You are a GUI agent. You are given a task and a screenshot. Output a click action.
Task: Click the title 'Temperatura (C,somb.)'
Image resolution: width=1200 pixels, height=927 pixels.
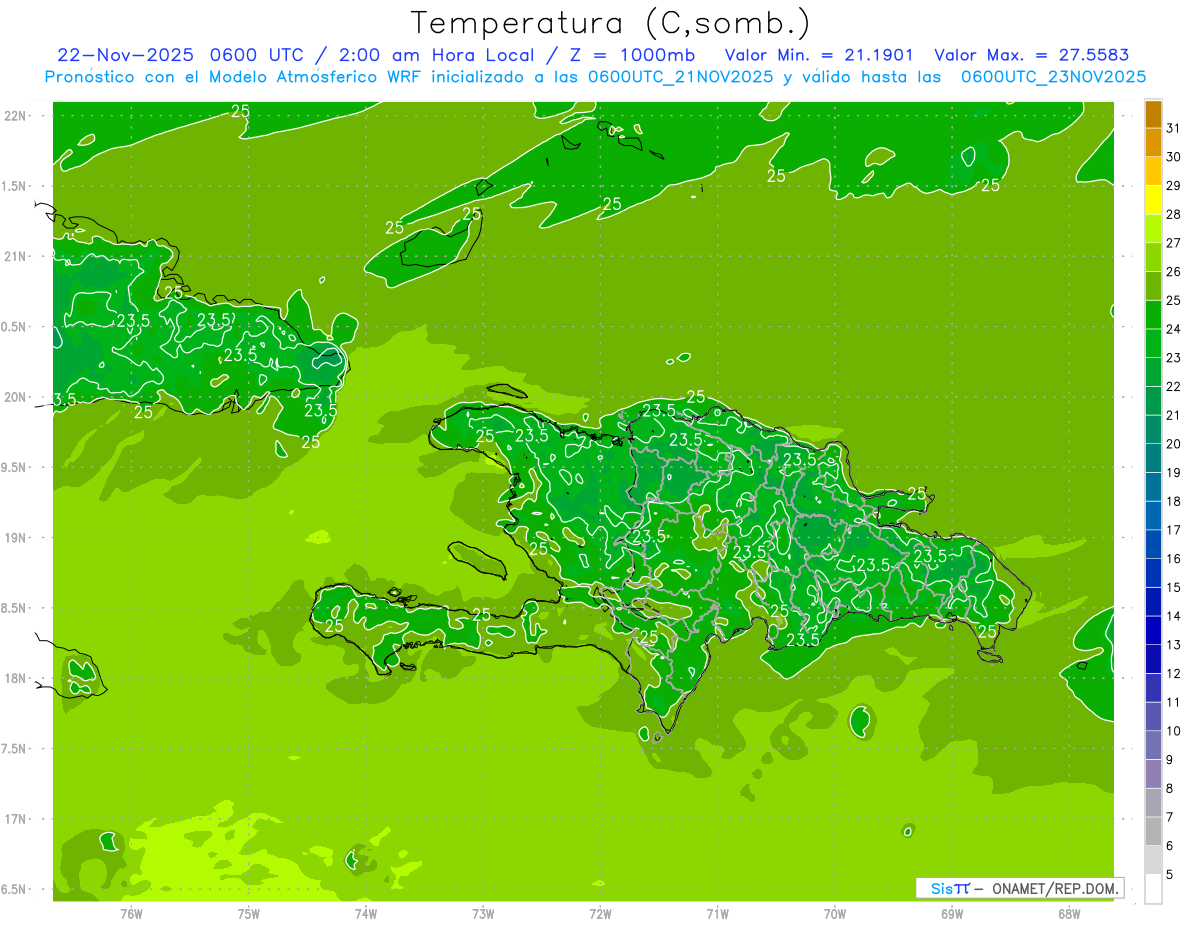point(611,24)
